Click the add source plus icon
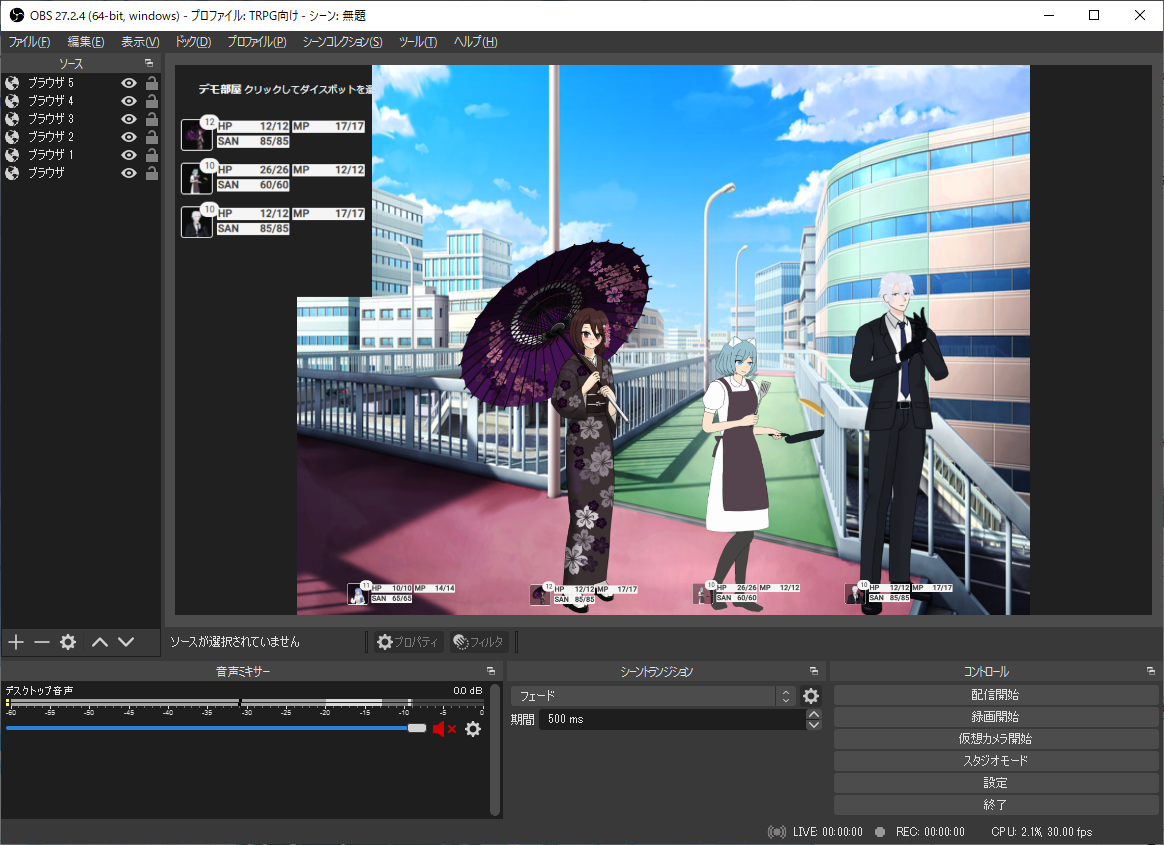Image resolution: width=1164 pixels, height=845 pixels. pyautogui.click(x=15, y=642)
